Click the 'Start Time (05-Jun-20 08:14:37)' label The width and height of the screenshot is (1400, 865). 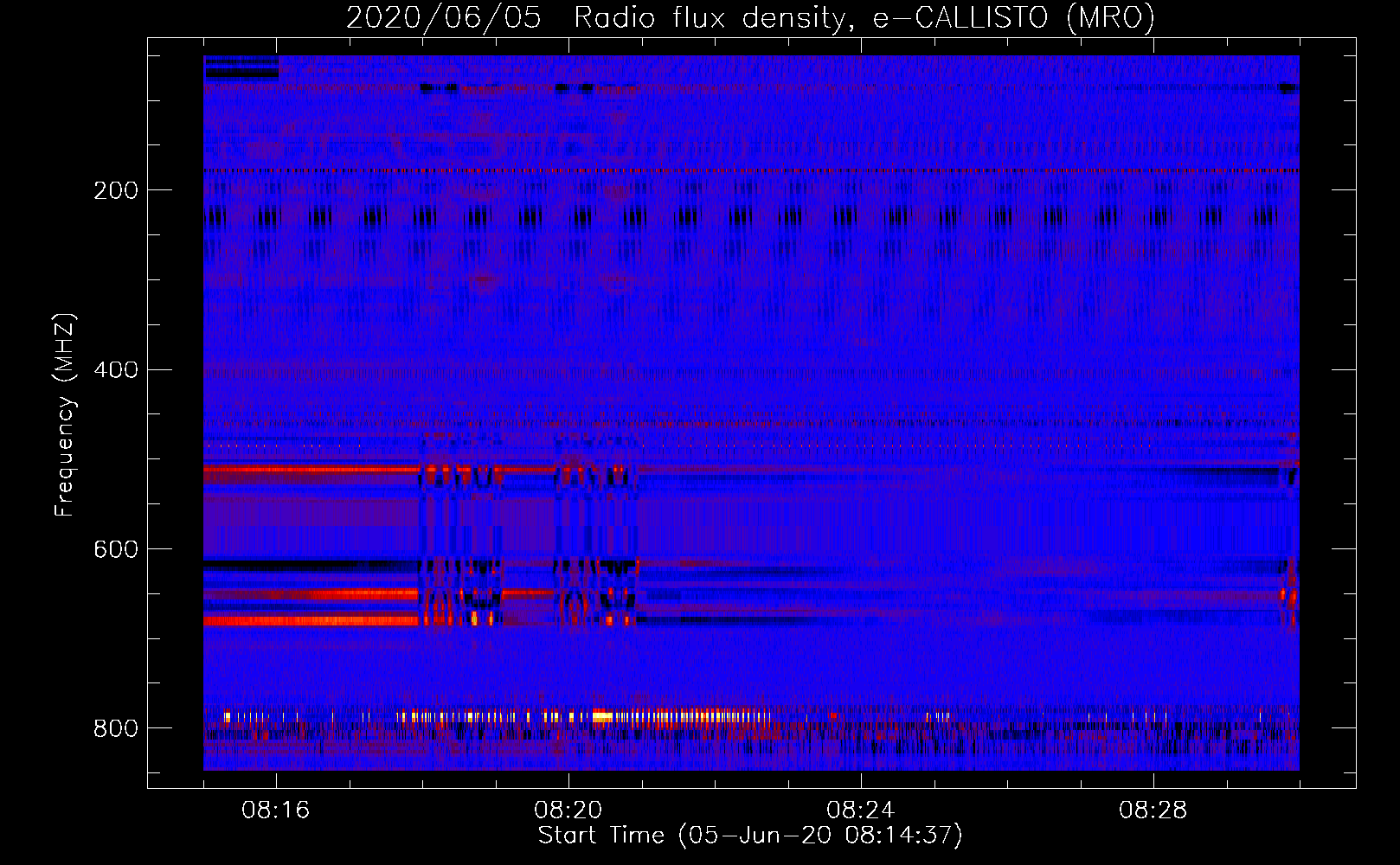click(x=750, y=836)
